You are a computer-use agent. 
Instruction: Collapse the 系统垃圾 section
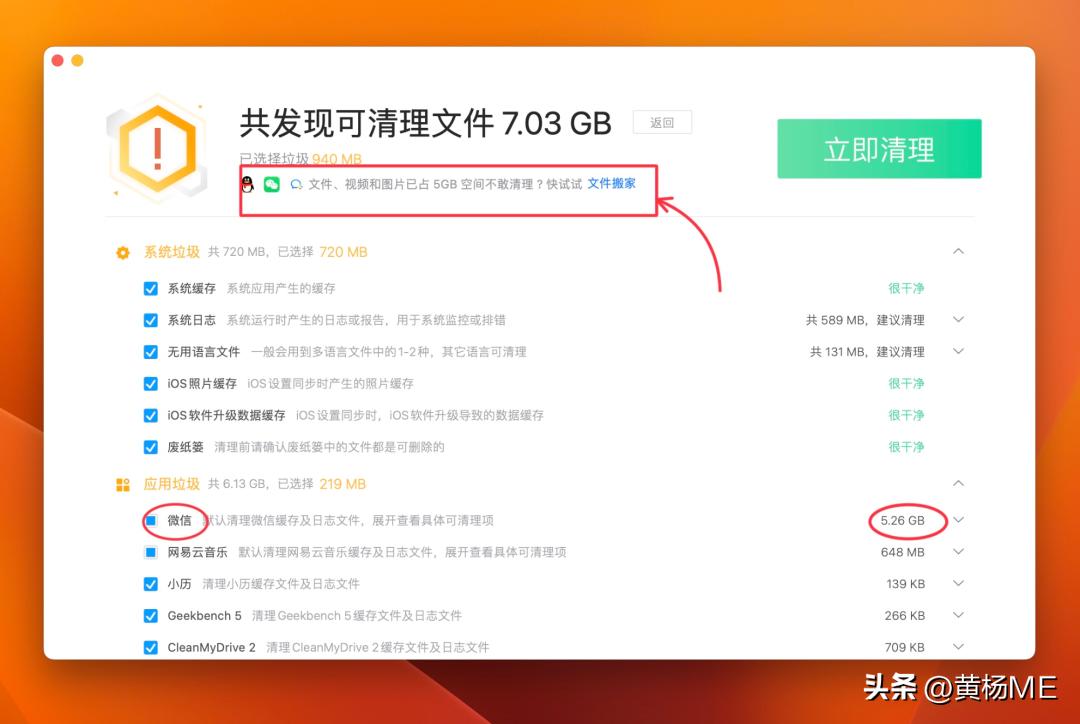[959, 252]
